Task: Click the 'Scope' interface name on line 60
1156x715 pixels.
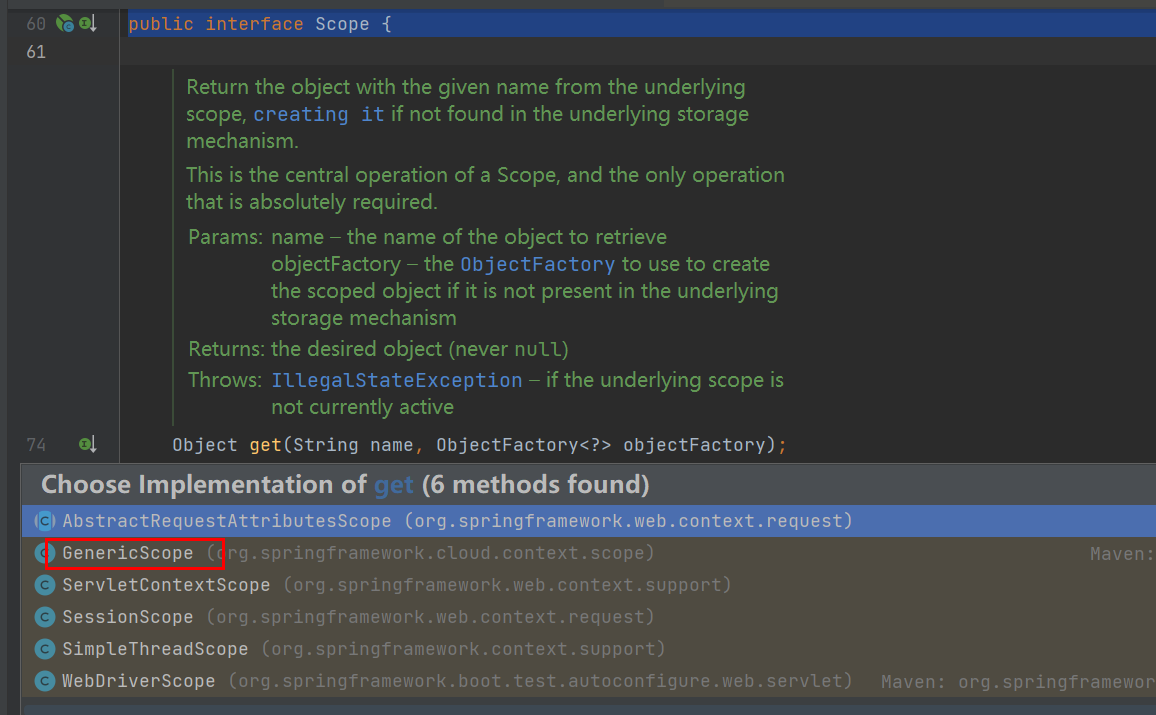Action: 342,24
